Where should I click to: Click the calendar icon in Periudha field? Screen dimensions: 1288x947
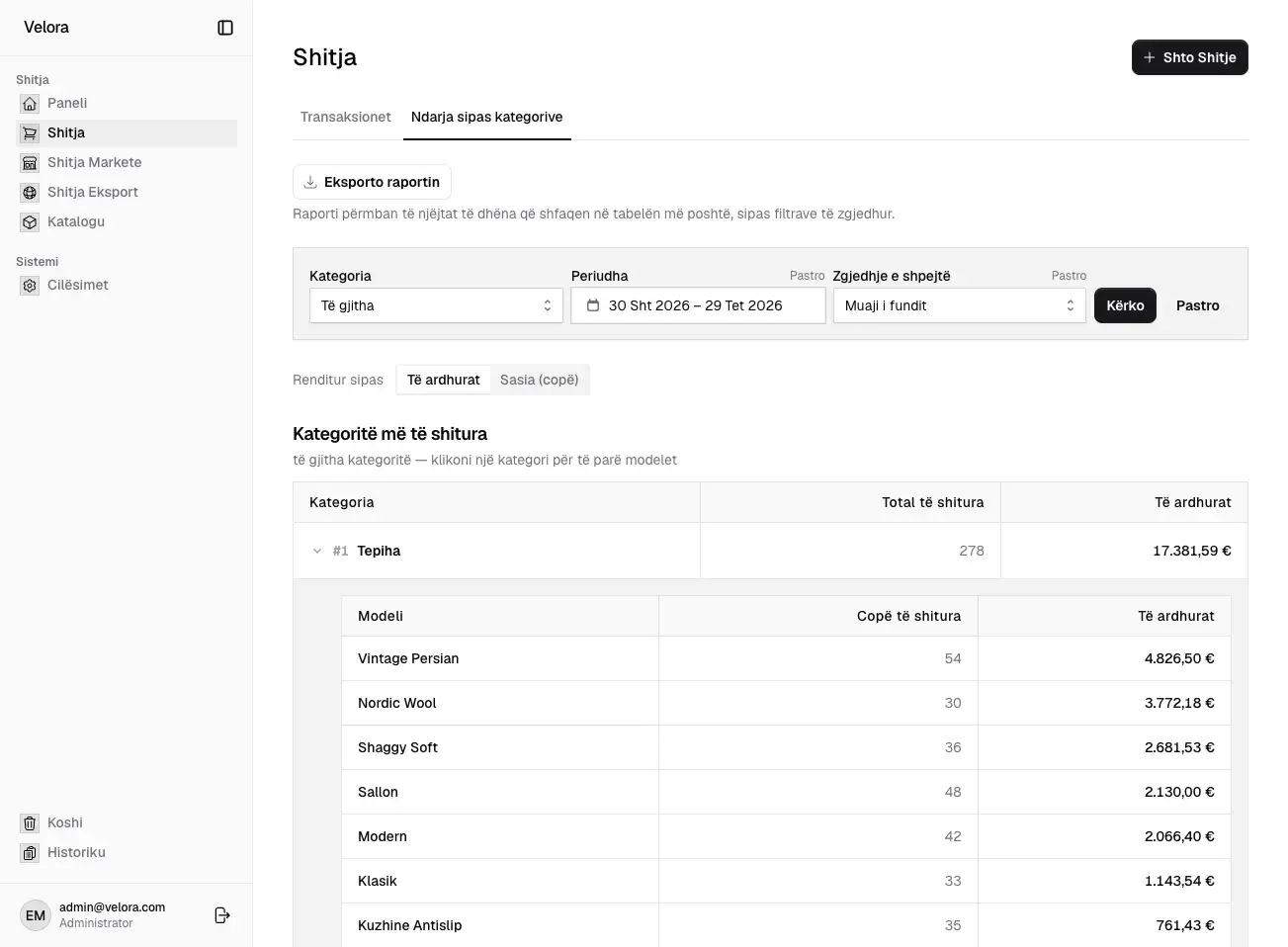(x=593, y=305)
